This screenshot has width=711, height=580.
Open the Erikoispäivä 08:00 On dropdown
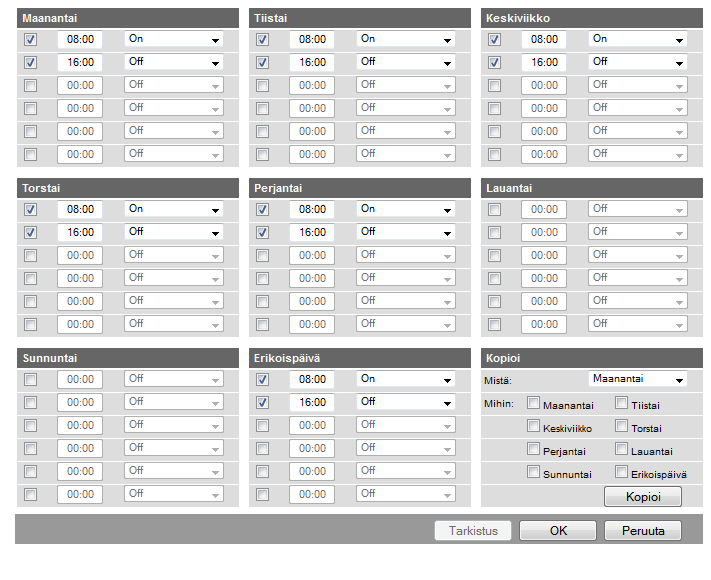click(x=406, y=379)
